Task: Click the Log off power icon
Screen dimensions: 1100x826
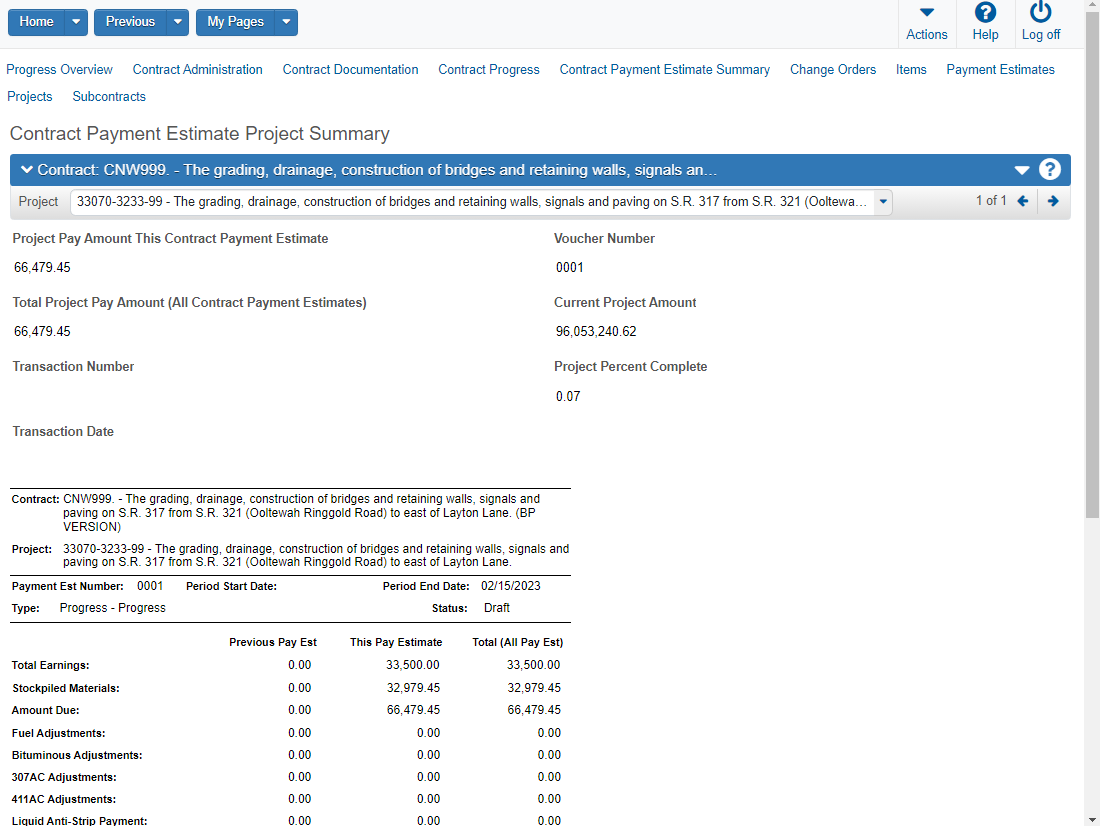Action: point(1040,12)
